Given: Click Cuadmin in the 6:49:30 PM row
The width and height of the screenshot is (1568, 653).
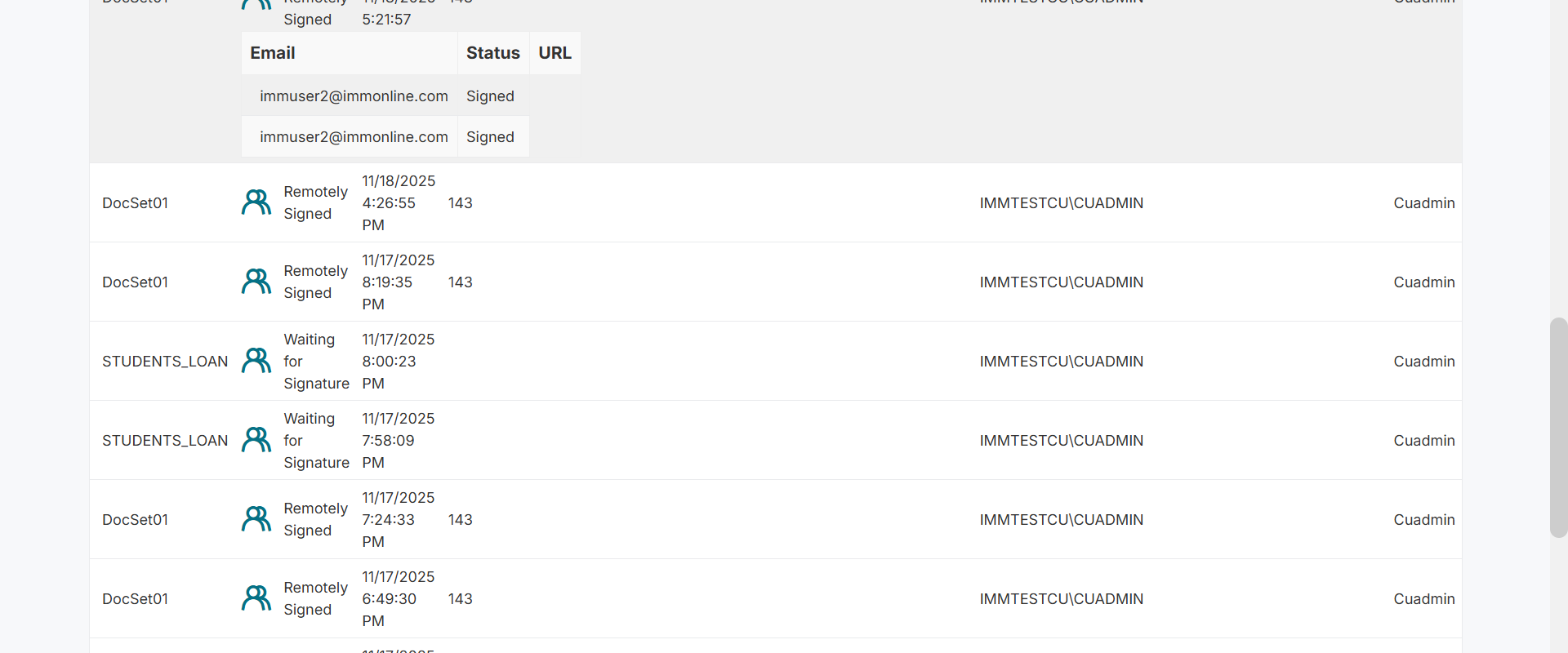Looking at the screenshot, I should tap(1423, 598).
